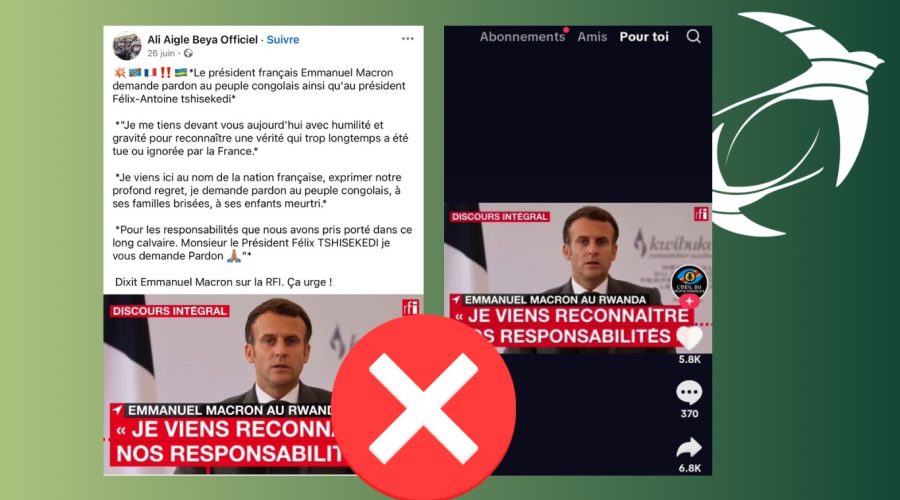Open Ali Aigle Beya Officiel page name
The height and width of the screenshot is (500, 900).
202,40
